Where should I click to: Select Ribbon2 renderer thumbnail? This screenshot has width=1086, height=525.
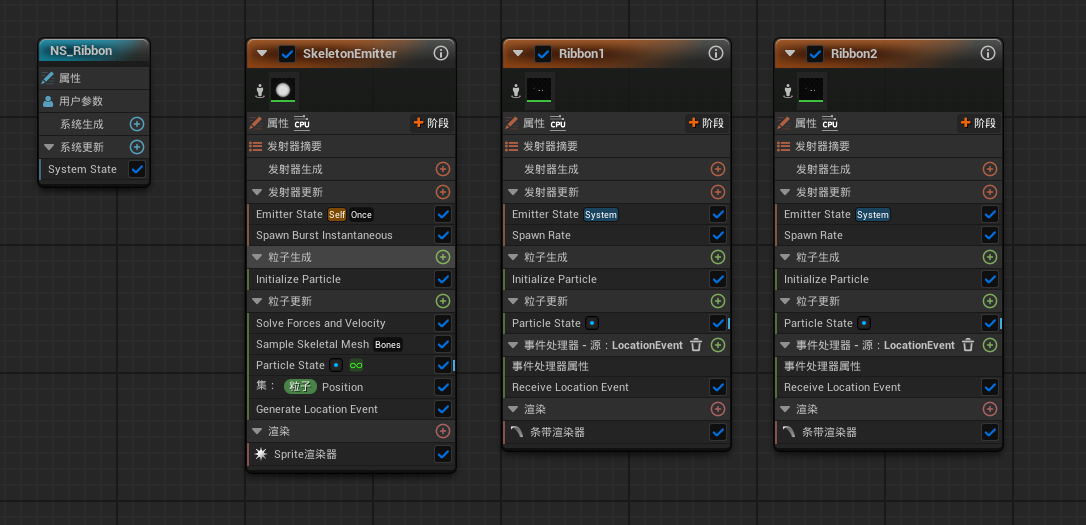pos(810,90)
